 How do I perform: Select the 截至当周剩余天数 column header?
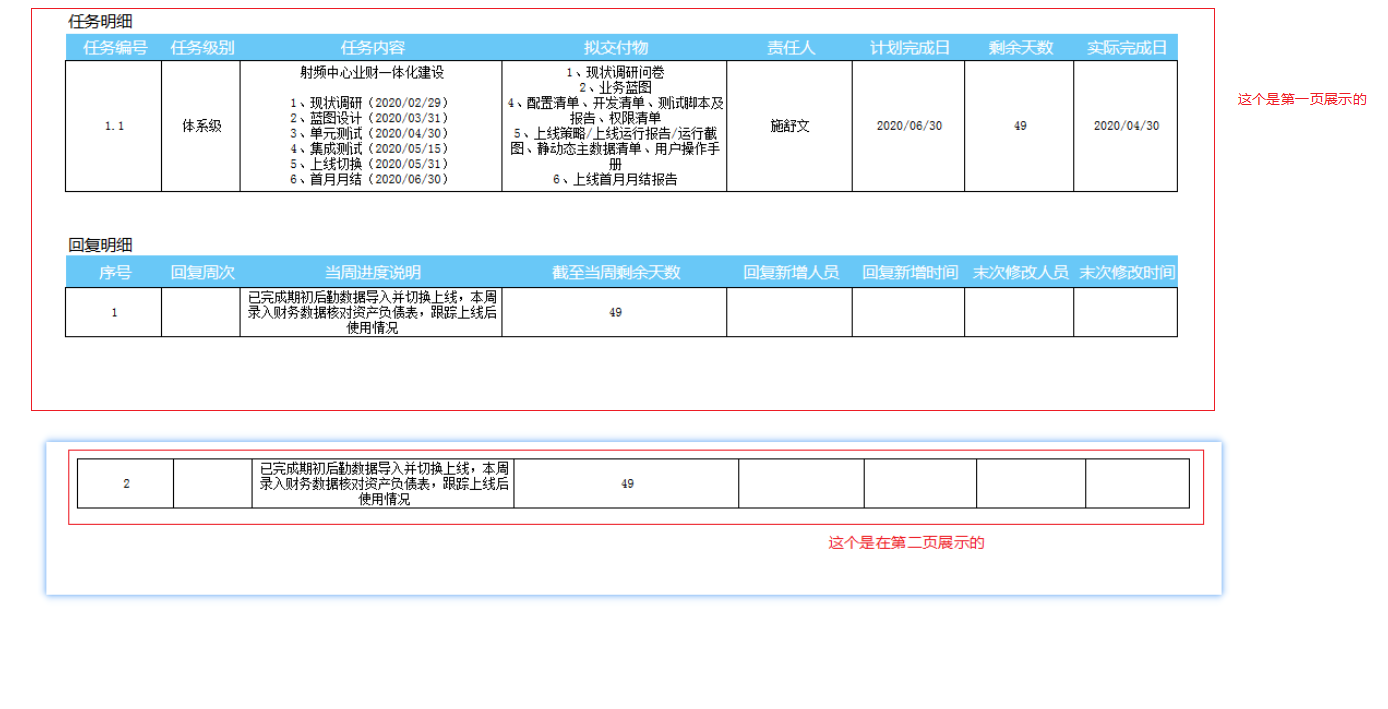[616, 272]
